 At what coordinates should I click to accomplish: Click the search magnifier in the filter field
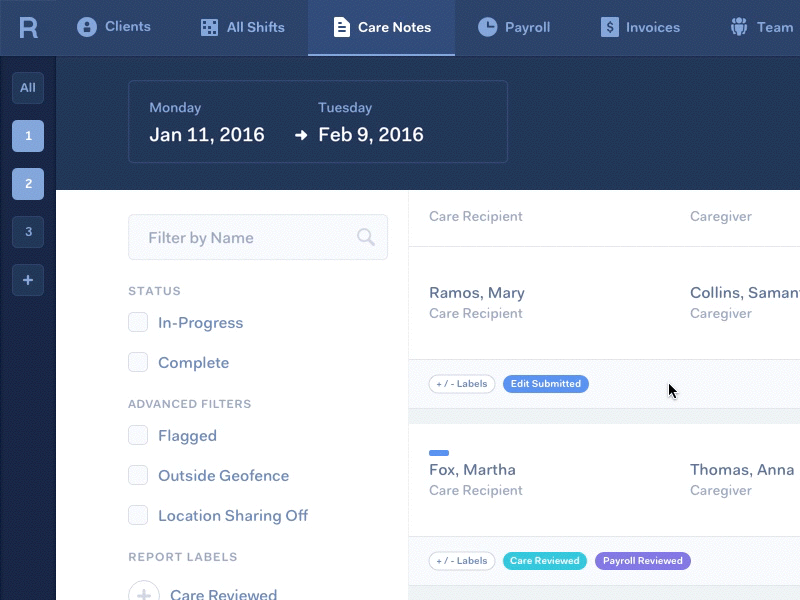[365, 237]
